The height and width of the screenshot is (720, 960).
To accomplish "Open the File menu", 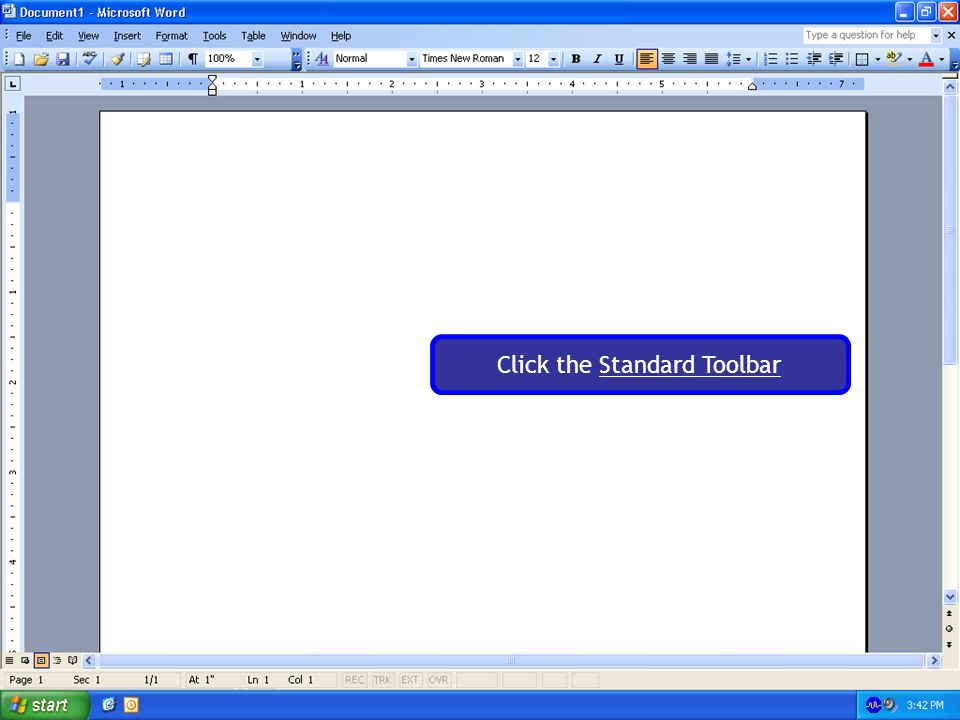I will (23, 36).
